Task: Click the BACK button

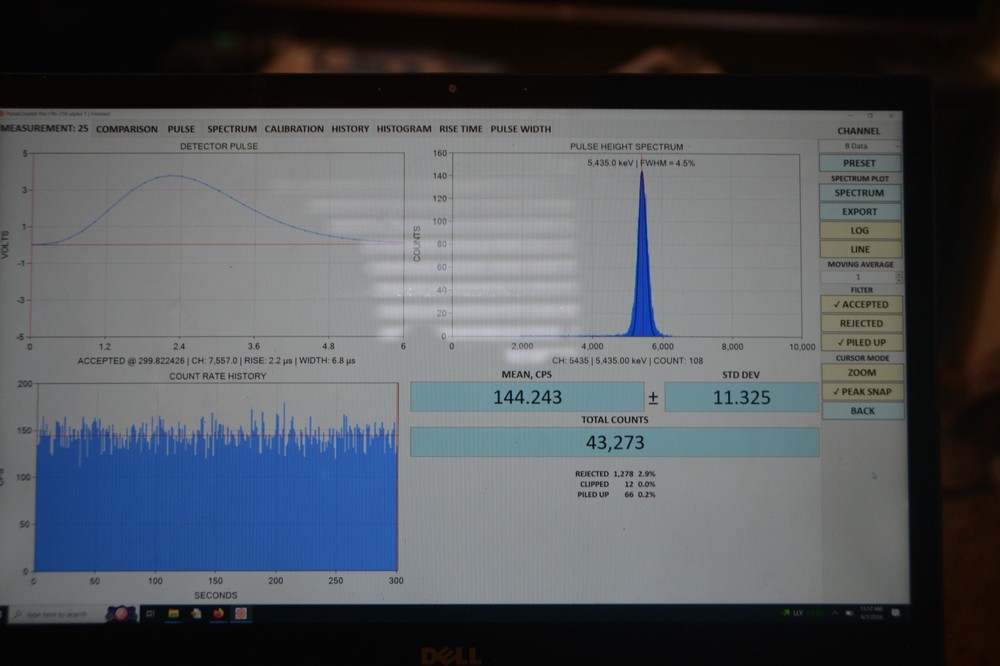Action: pos(863,411)
